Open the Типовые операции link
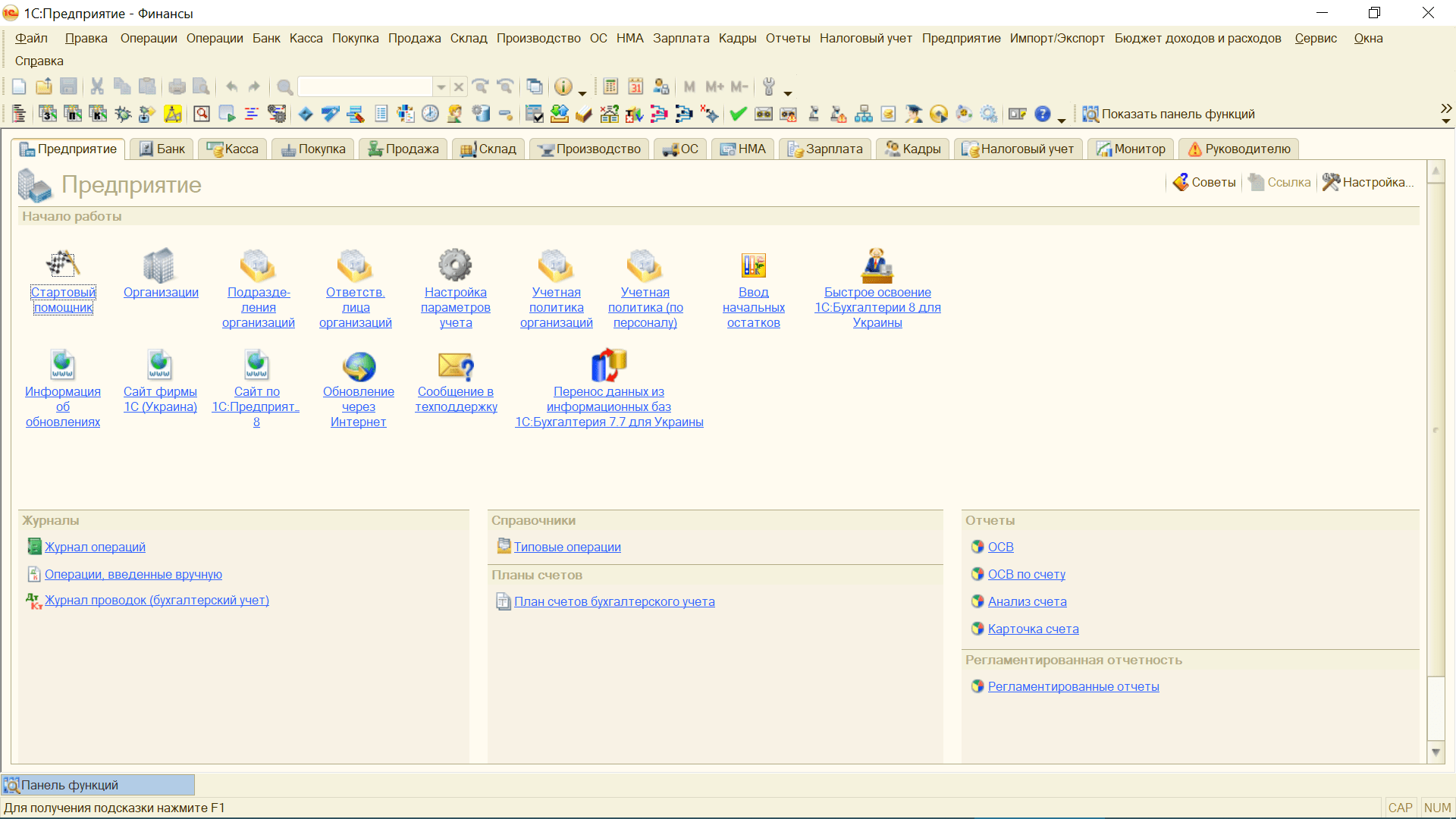This screenshot has width=1456, height=819. (x=567, y=547)
